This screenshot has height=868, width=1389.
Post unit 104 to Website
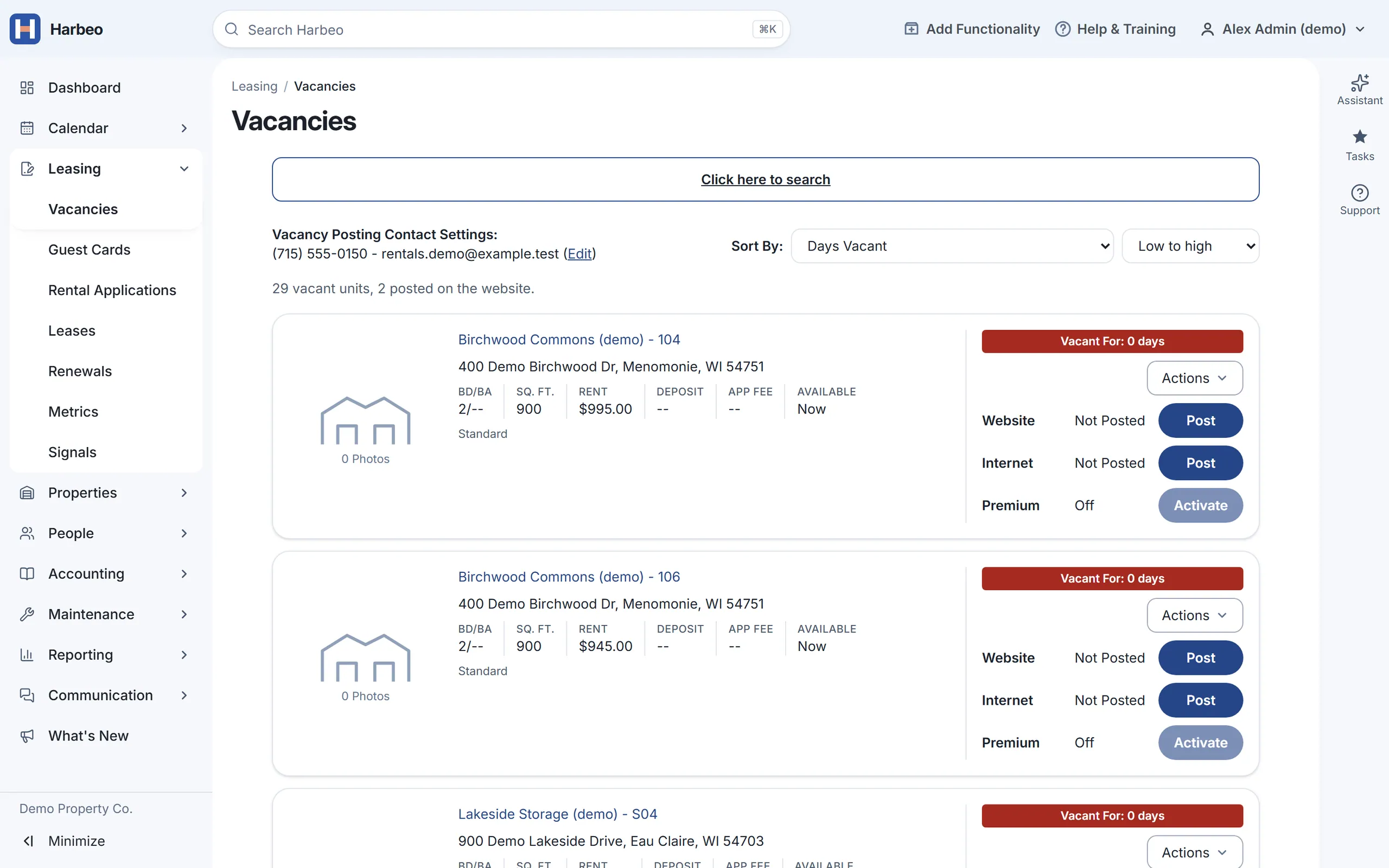[x=1200, y=420]
